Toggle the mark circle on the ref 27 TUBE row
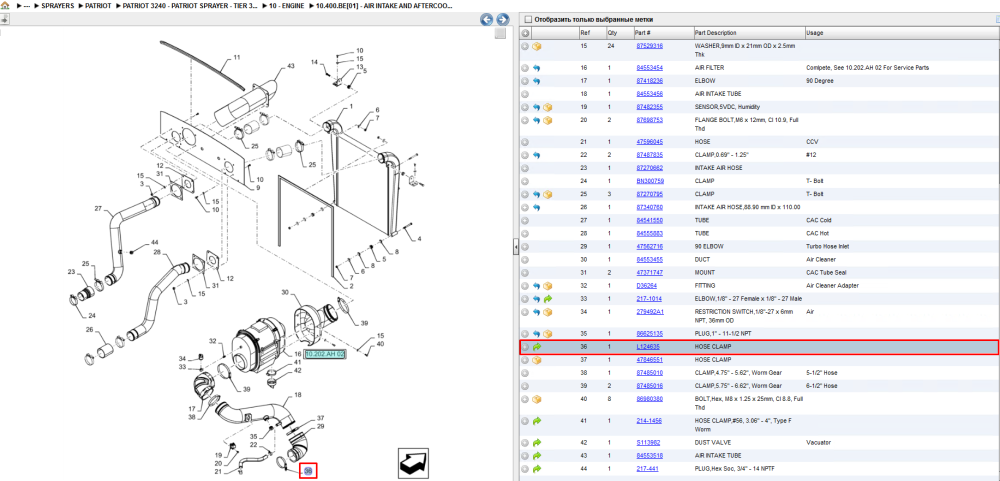The image size is (1000, 481). pyautogui.click(x=526, y=220)
